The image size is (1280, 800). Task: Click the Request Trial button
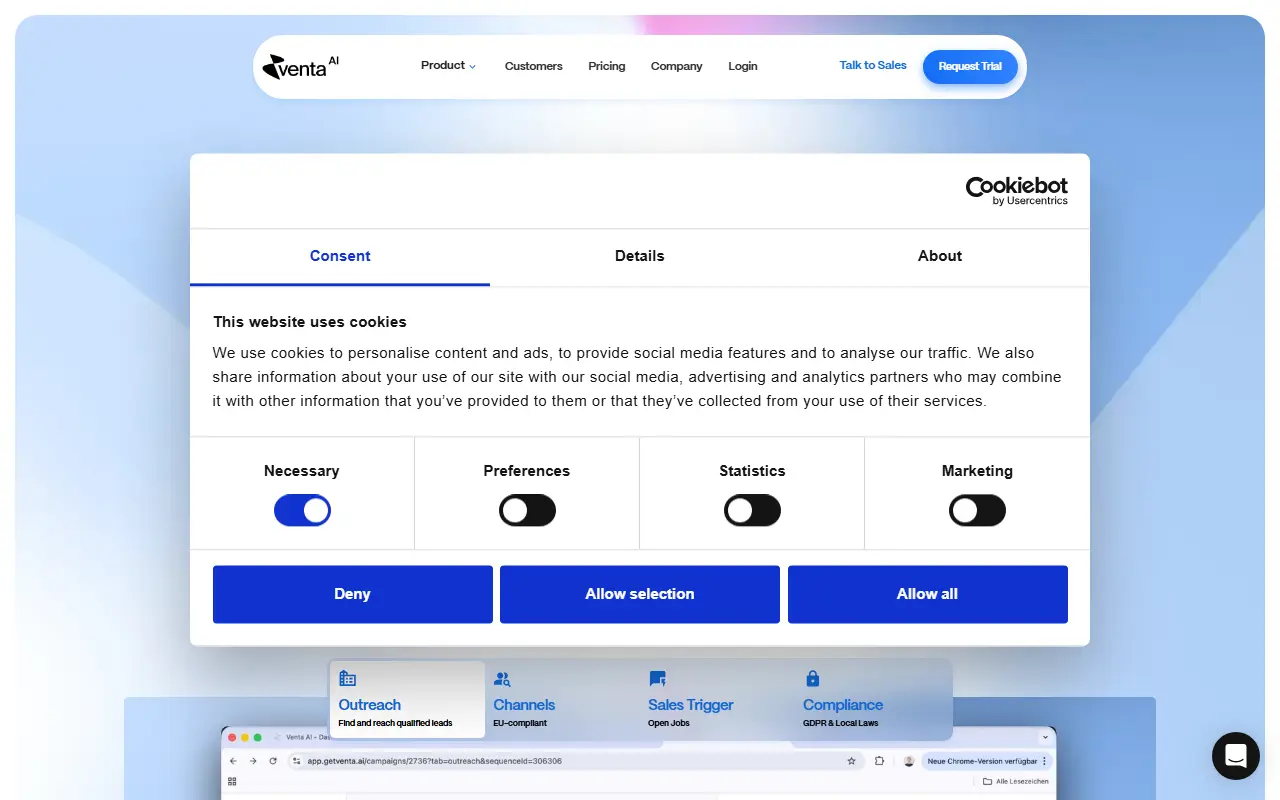(970, 67)
